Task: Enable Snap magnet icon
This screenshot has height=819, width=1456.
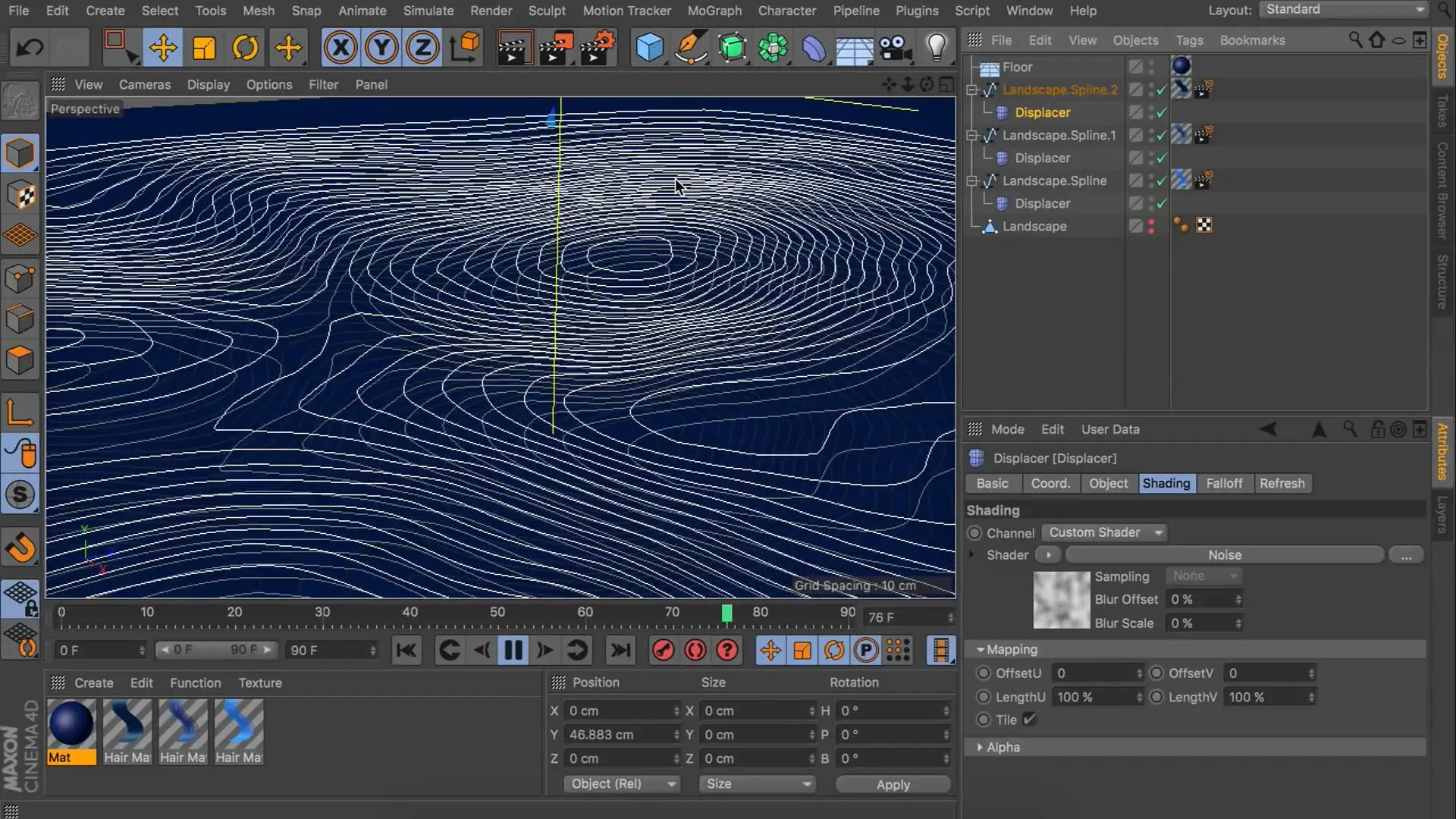Action: pyautogui.click(x=20, y=547)
